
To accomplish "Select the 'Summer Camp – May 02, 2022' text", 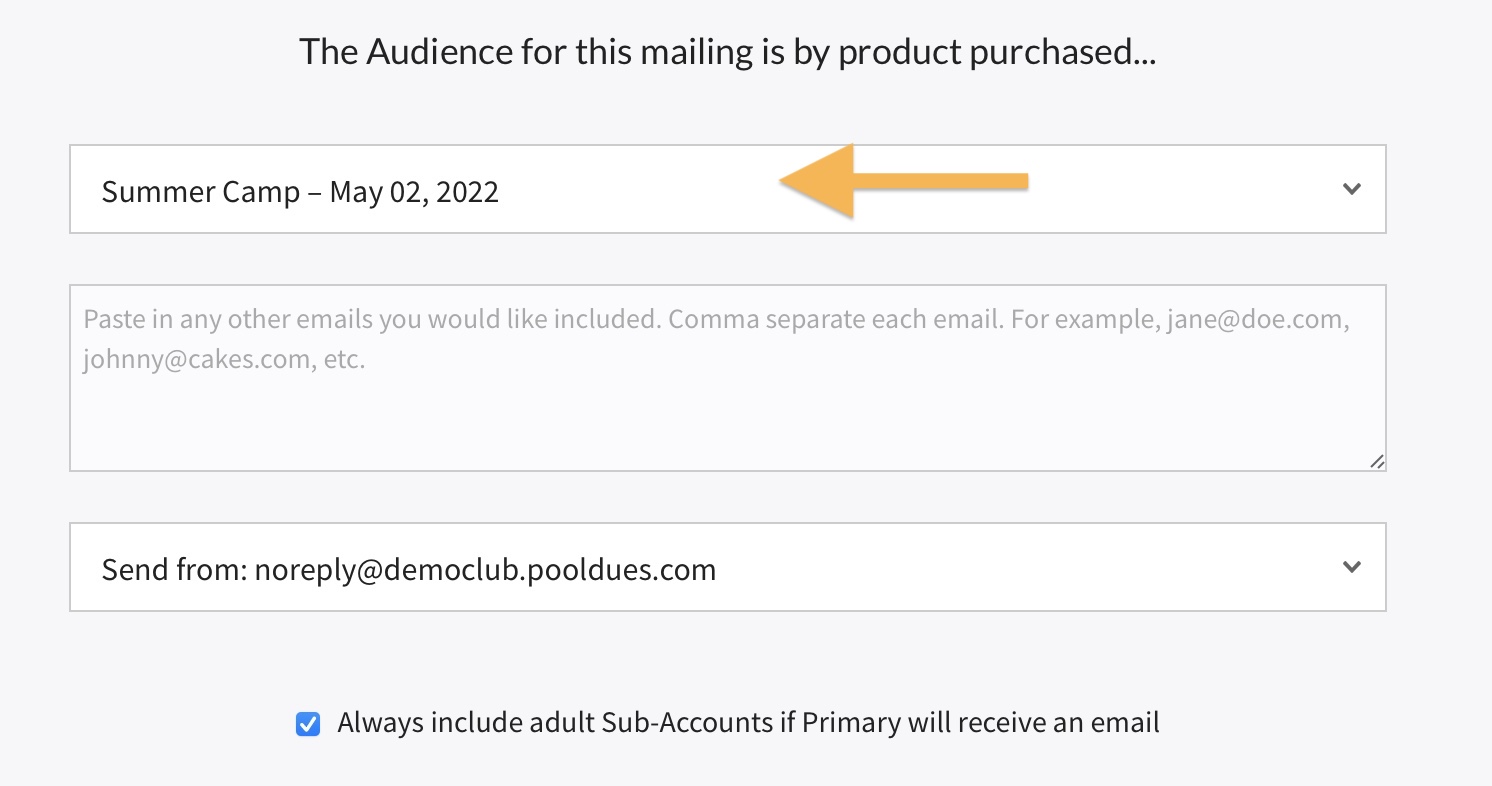I will [x=300, y=191].
